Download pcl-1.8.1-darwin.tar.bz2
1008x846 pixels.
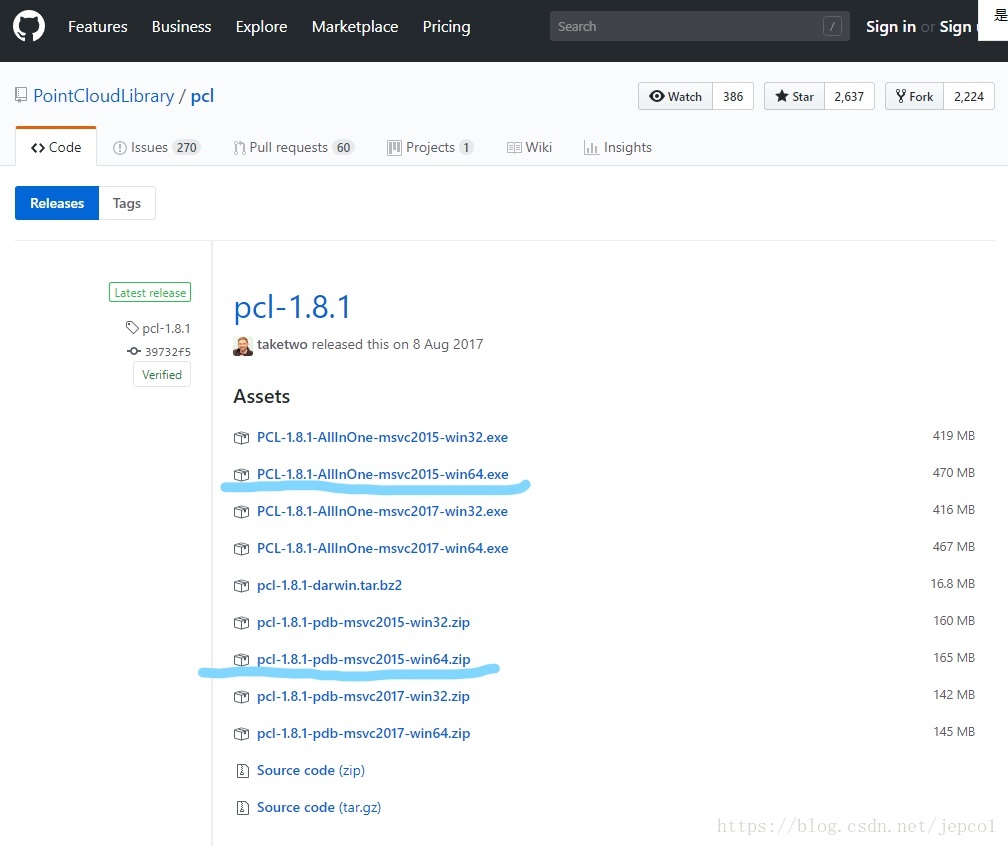[329, 586]
